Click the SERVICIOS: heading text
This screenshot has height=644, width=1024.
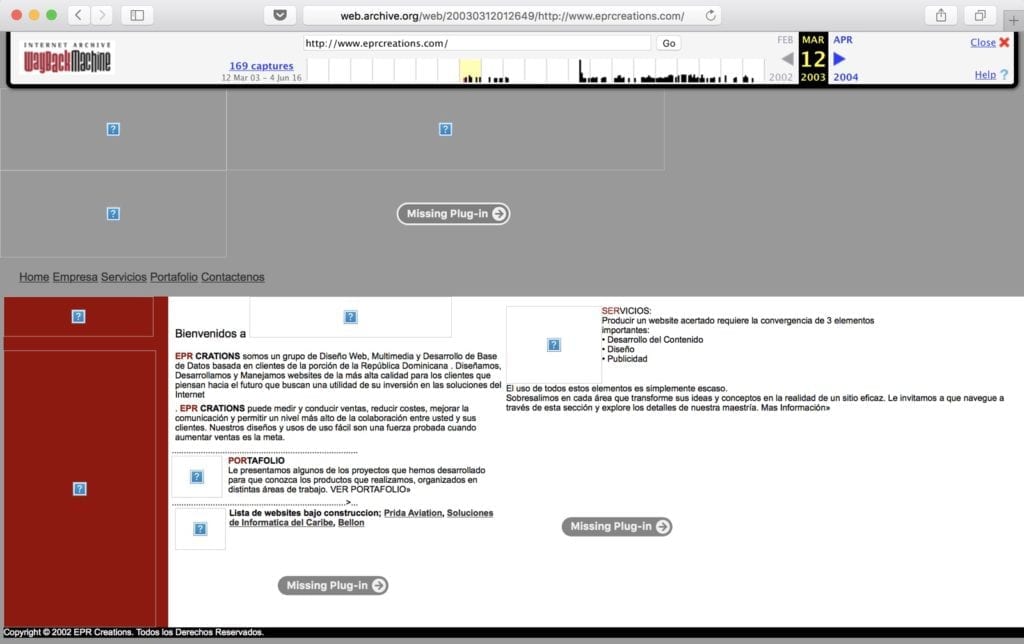626,311
